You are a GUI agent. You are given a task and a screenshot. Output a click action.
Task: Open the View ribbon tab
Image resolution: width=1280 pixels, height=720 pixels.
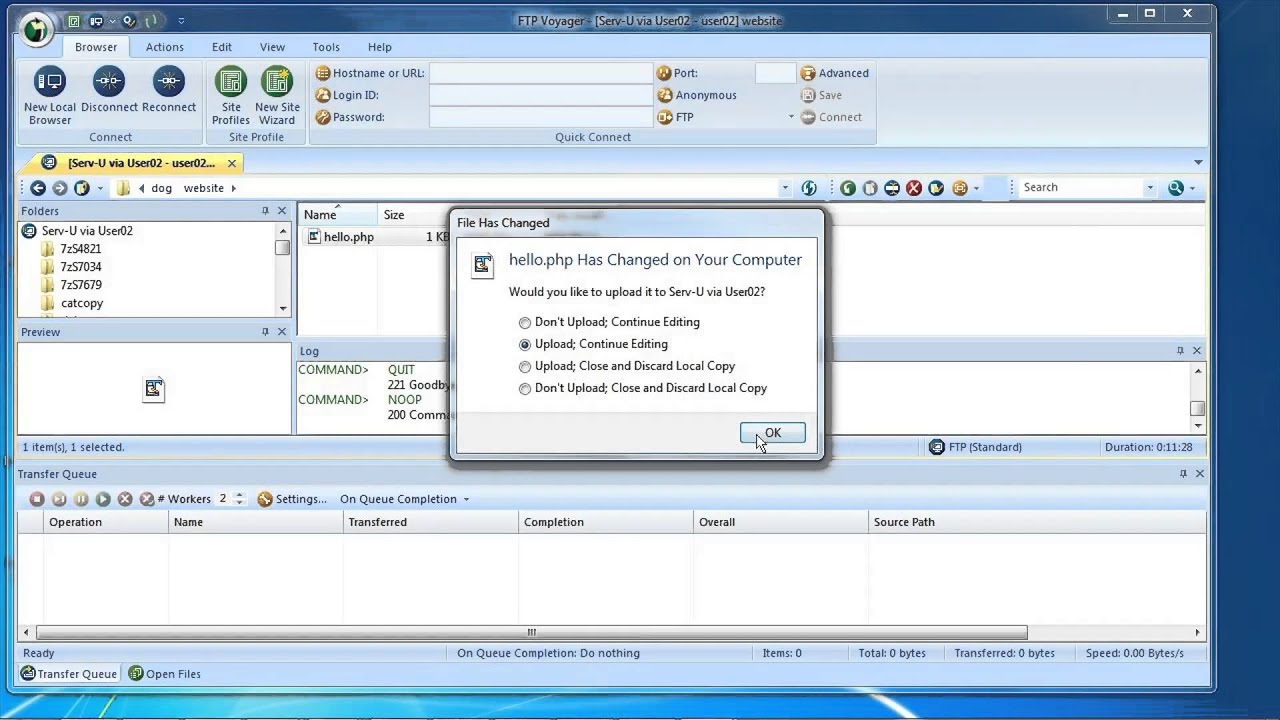point(272,47)
